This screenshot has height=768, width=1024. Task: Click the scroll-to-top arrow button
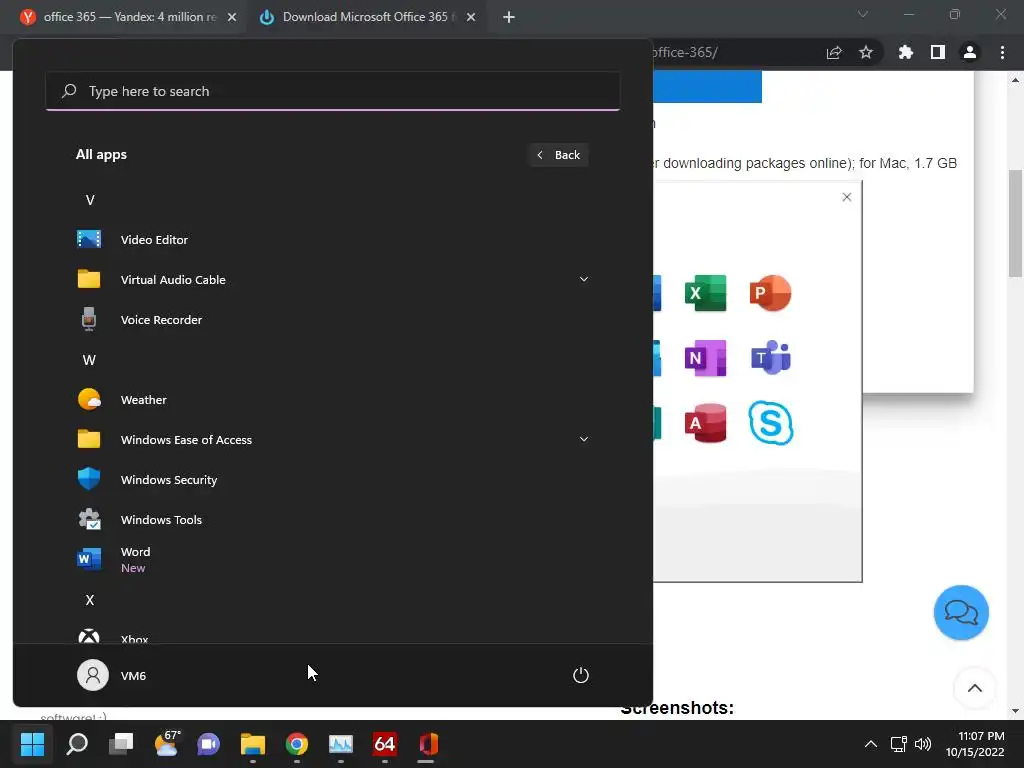(x=974, y=688)
